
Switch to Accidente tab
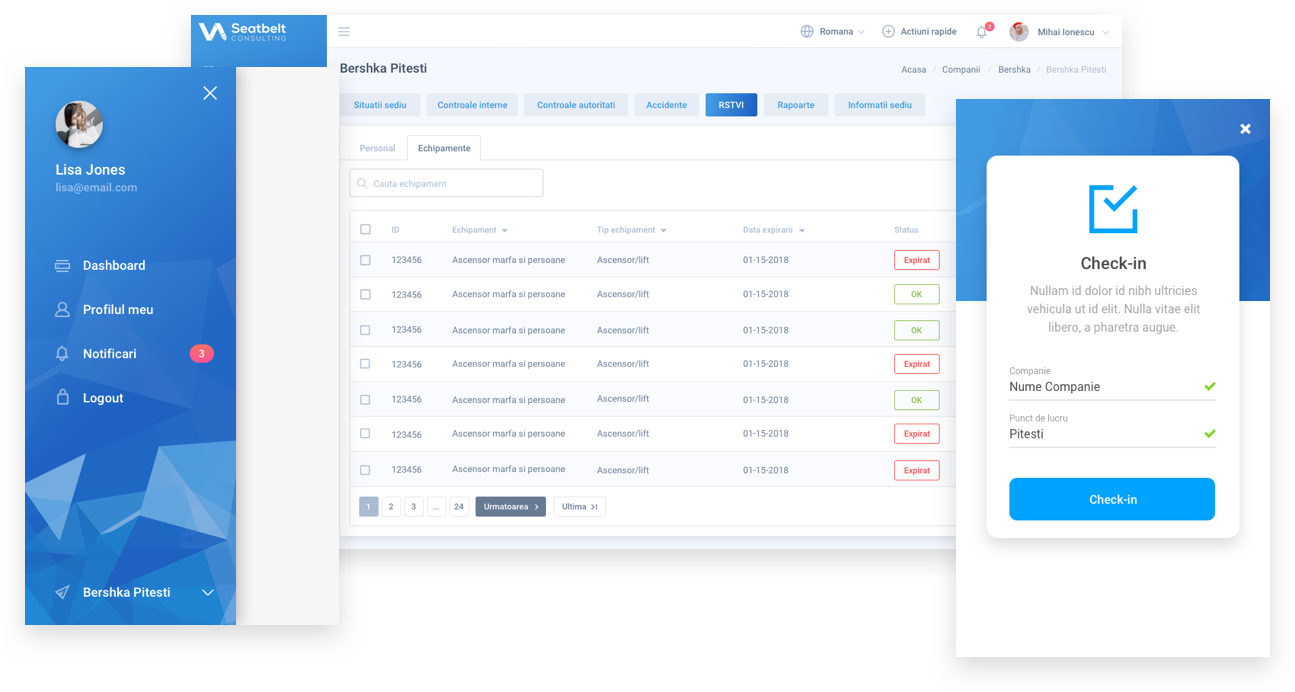pos(667,105)
